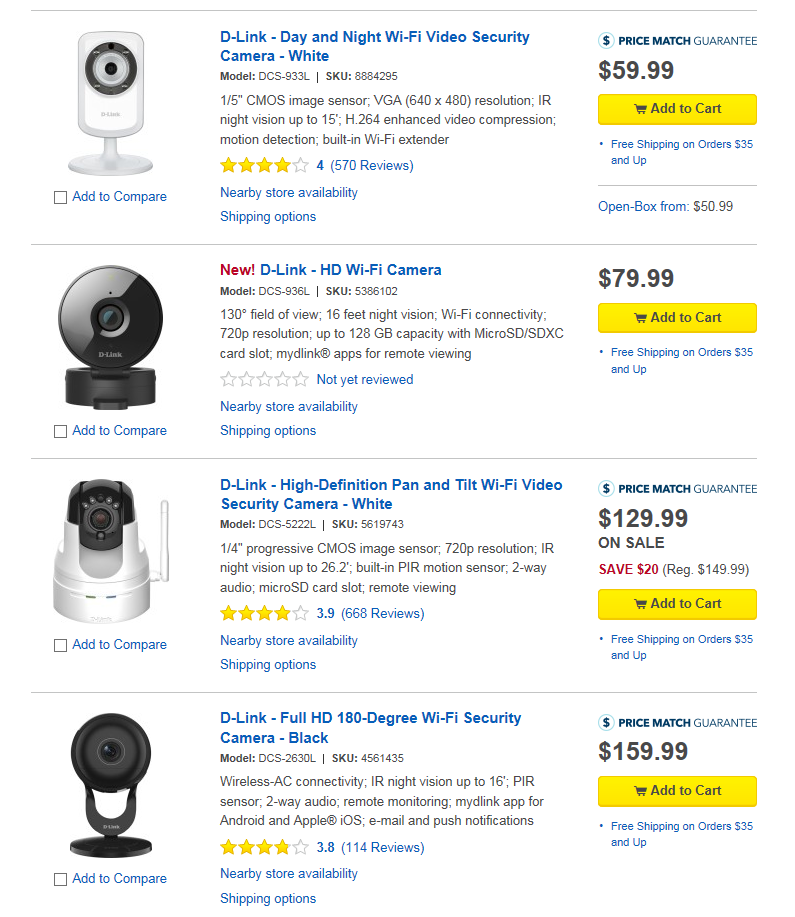The height and width of the screenshot is (917, 795).
Task: Add the $59.99 camera to cart
Action: [677, 109]
